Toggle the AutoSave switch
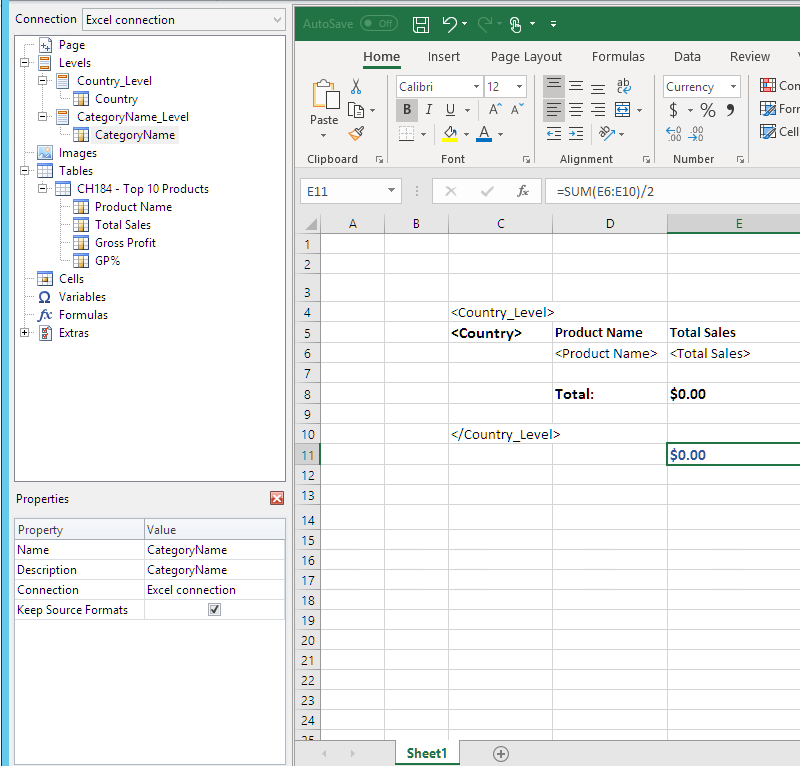The width and height of the screenshot is (800, 766). 378,24
